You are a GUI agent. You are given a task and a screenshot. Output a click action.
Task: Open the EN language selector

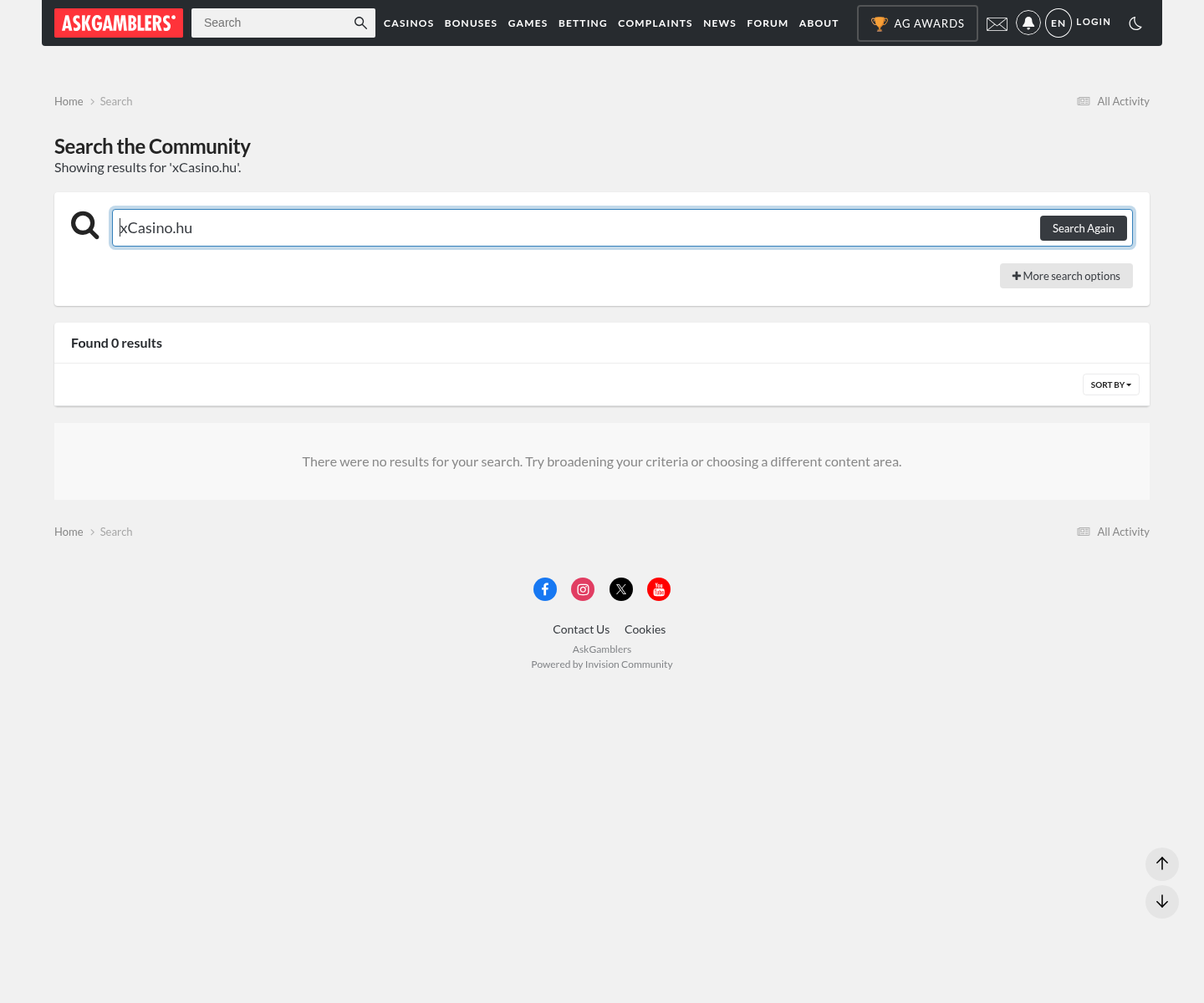coord(1059,23)
